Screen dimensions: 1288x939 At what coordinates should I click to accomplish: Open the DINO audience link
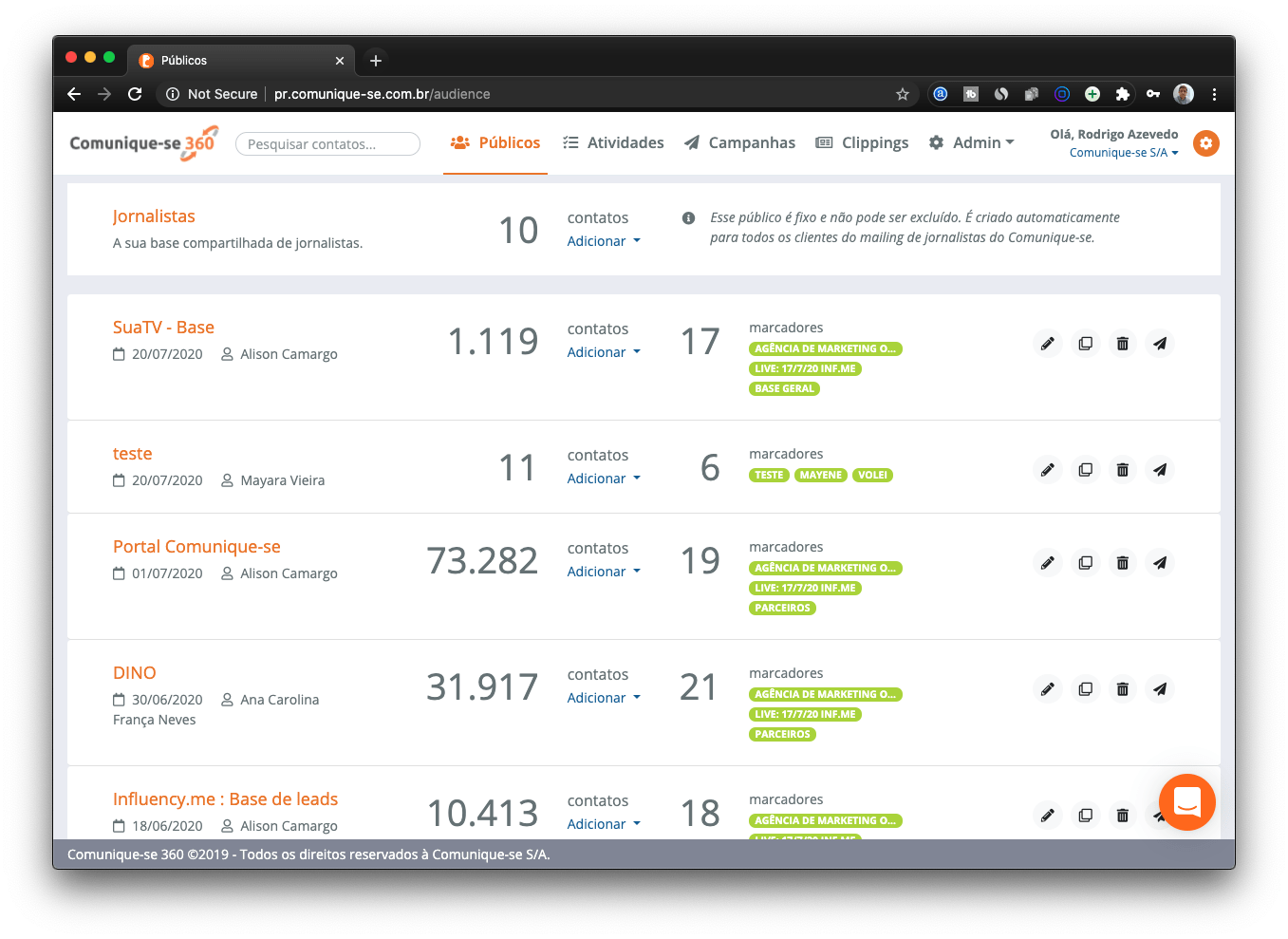(x=135, y=673)
